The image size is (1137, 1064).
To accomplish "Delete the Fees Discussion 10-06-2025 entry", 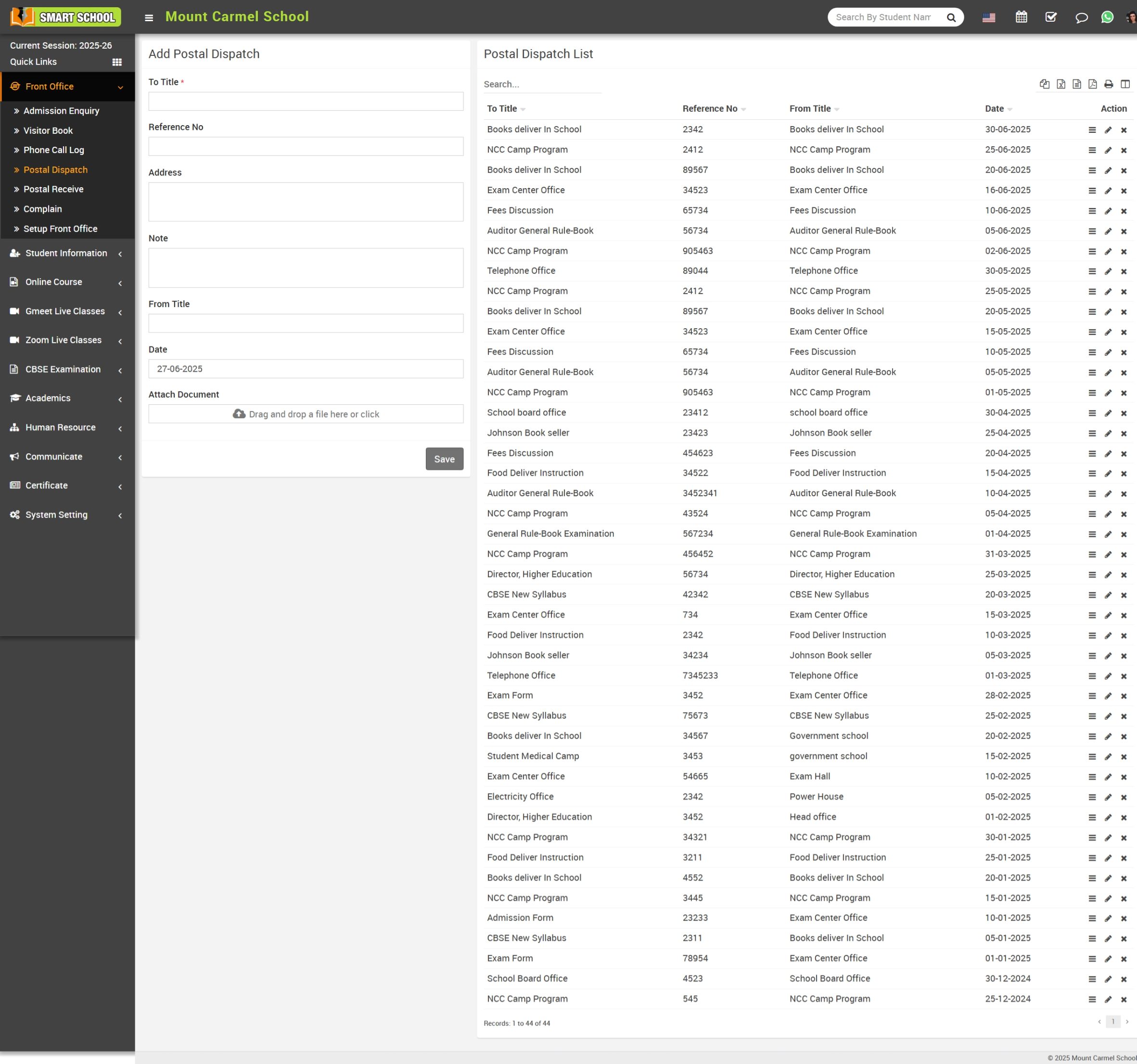I will 1123,211.
